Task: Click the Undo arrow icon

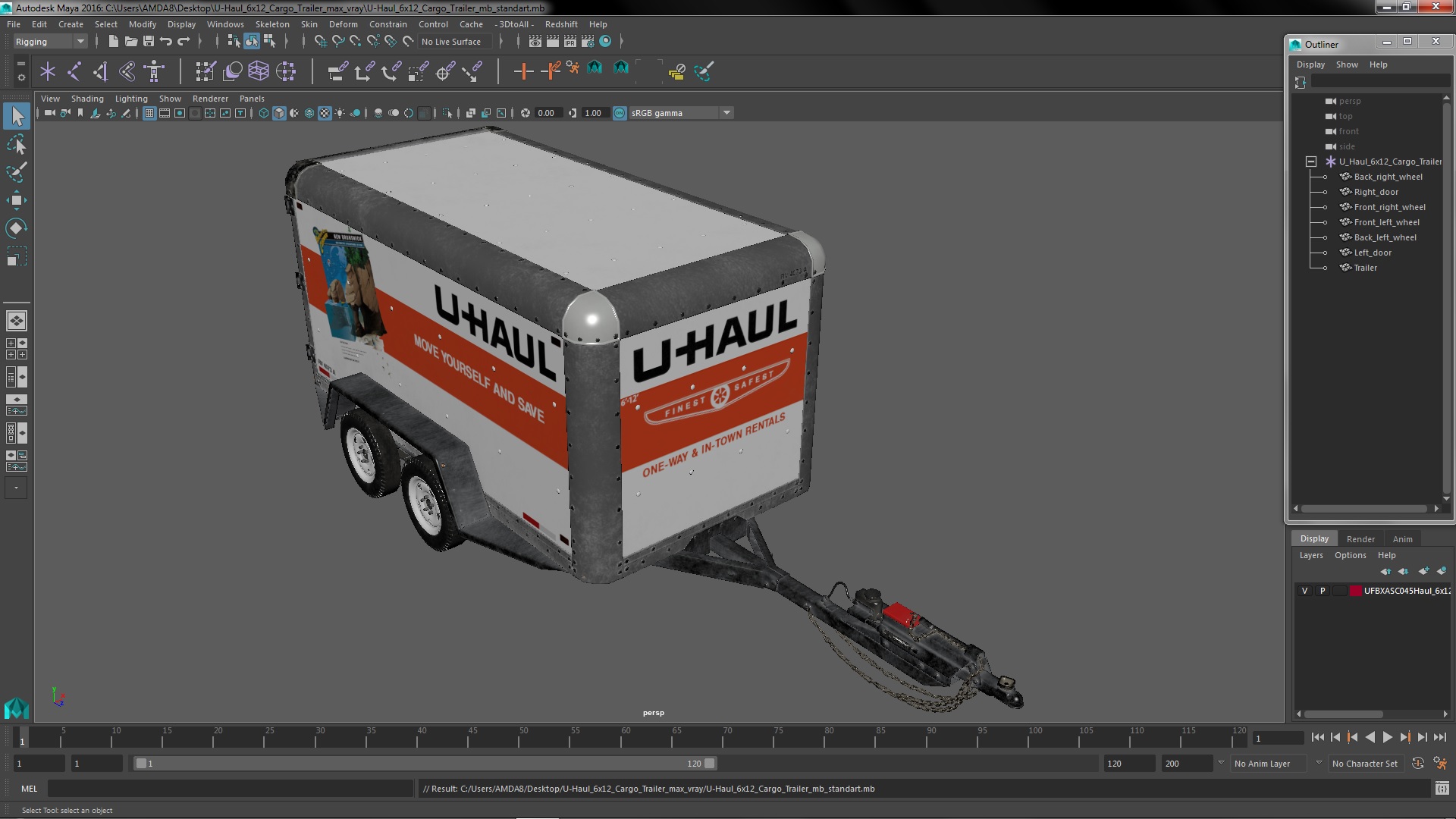Action: [x=166, y=42]
